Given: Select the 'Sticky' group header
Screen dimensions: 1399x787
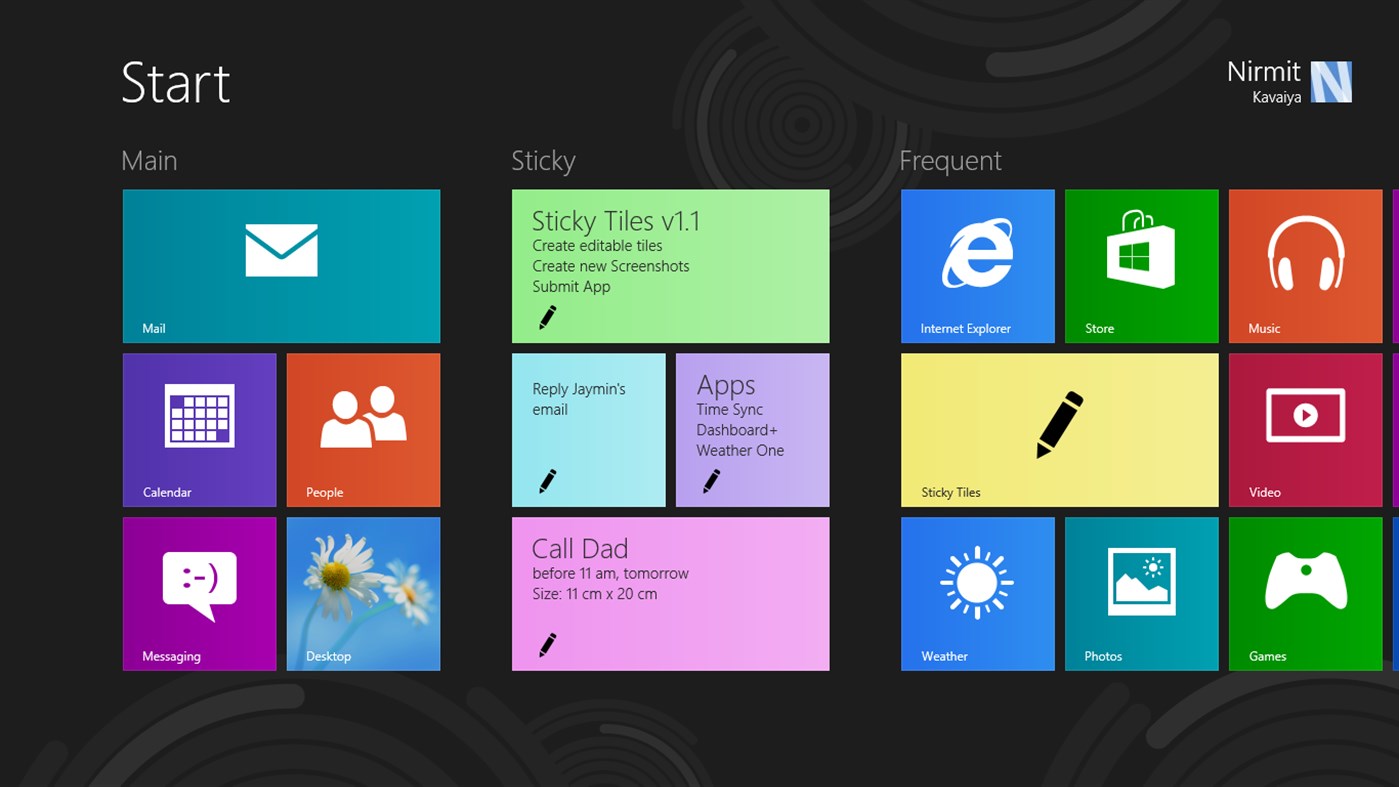Looking at the screenshot, I should [x=543, y=160].
